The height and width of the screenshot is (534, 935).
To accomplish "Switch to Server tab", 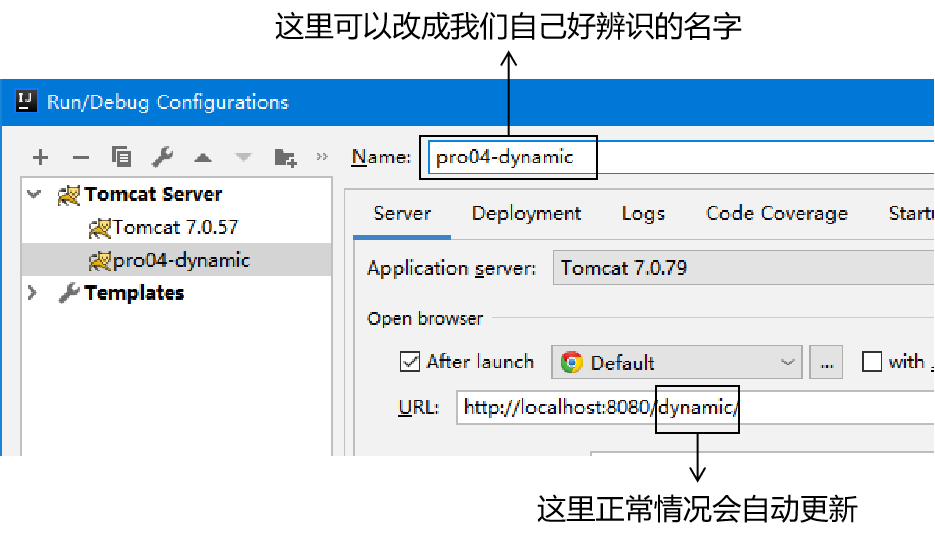I will [402, 213].
